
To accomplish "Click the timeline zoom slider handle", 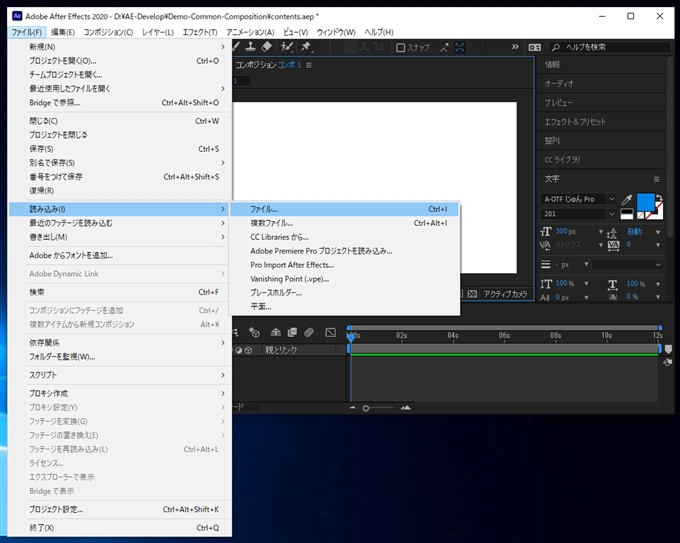I will coord(366,408).
